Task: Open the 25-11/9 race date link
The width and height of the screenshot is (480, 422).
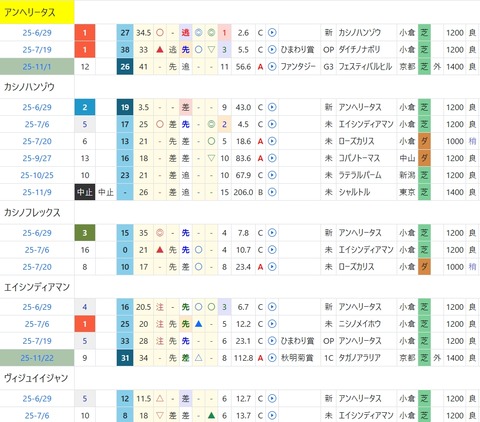Action: coord(37,192)
